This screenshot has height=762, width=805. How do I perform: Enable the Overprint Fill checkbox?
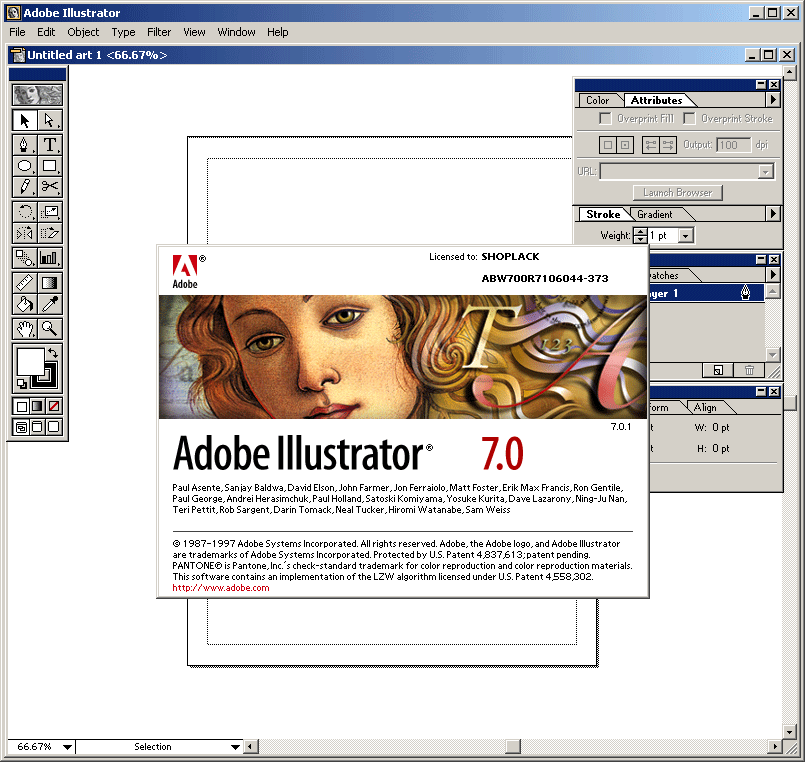click(605, 119)
